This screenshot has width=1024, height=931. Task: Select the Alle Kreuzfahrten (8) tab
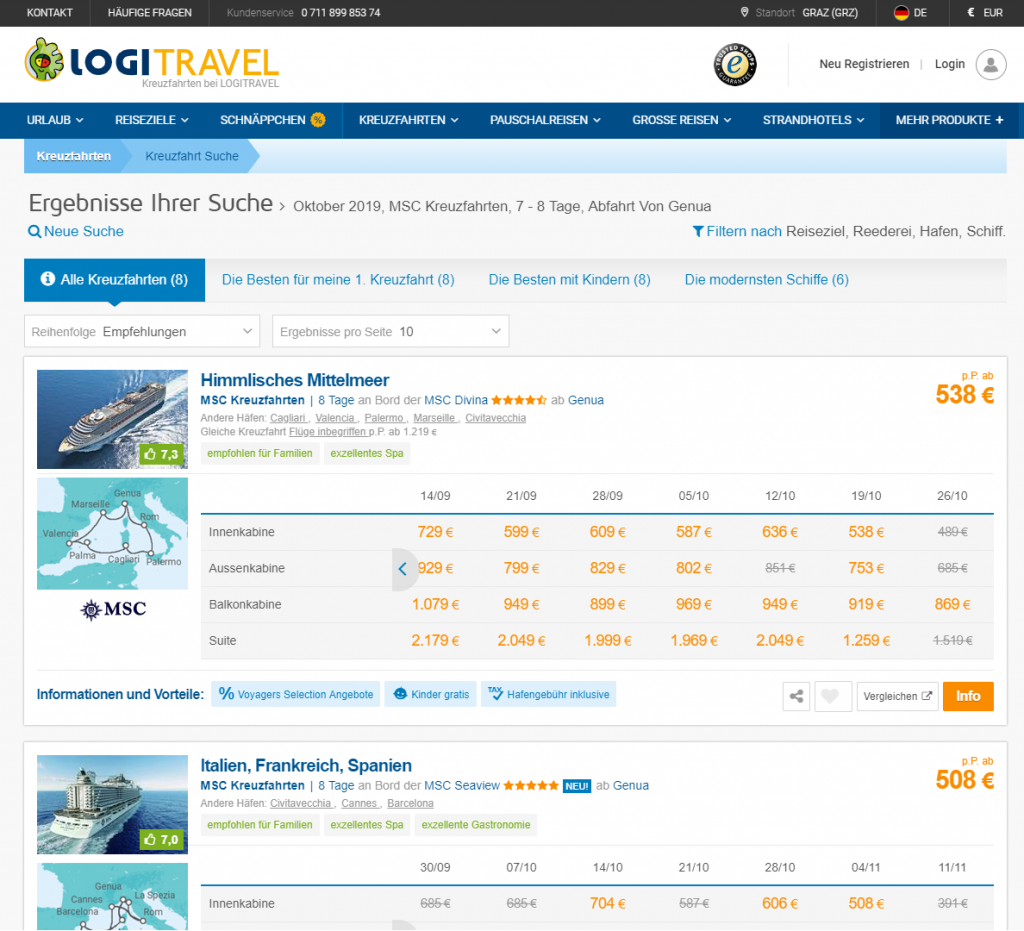(x=114, y=280)
